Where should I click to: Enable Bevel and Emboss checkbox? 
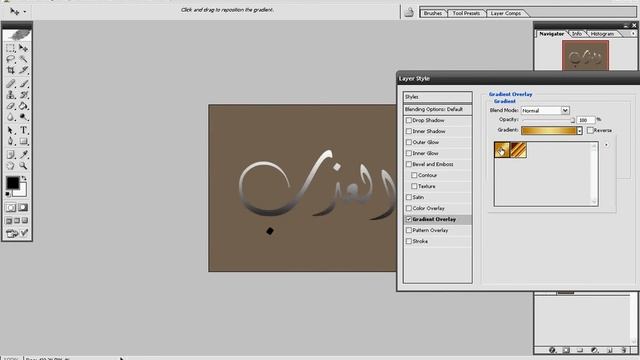click(x=409, y=164)
